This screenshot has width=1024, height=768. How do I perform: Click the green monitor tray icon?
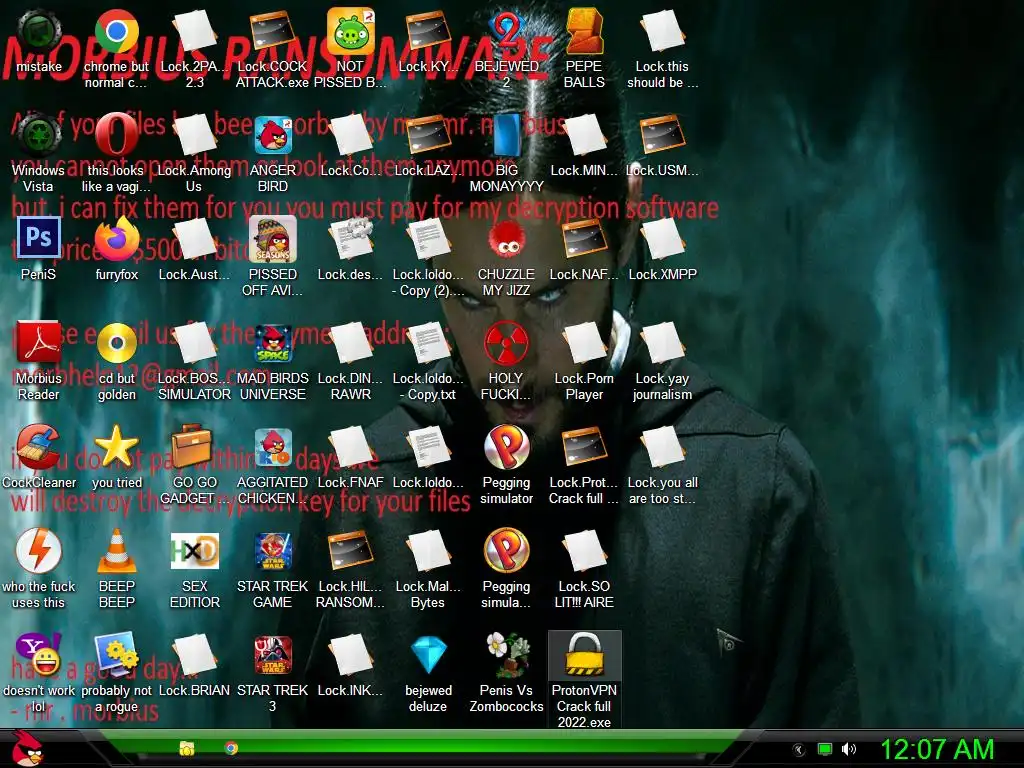[x=825, y=749]
